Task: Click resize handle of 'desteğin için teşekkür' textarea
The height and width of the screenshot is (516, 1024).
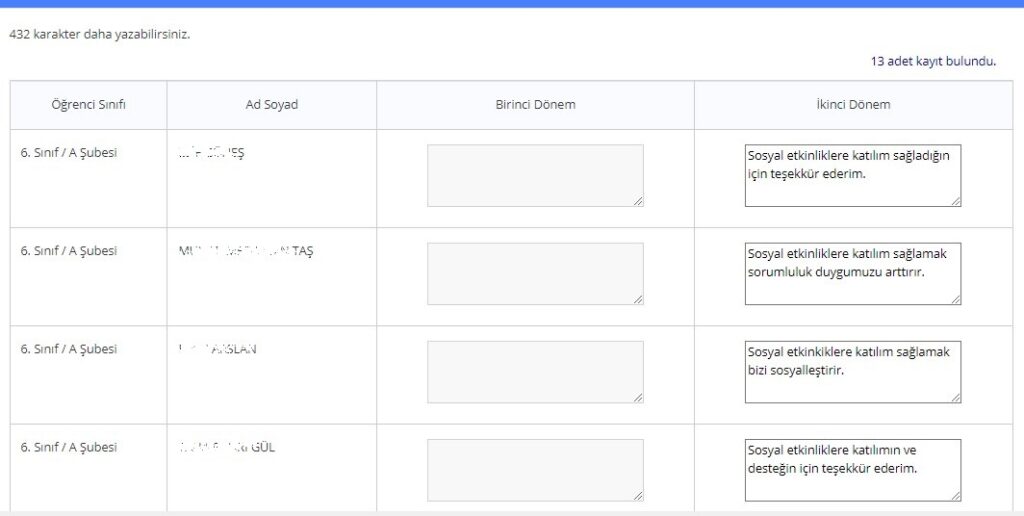Action: (x=955, y=495)
